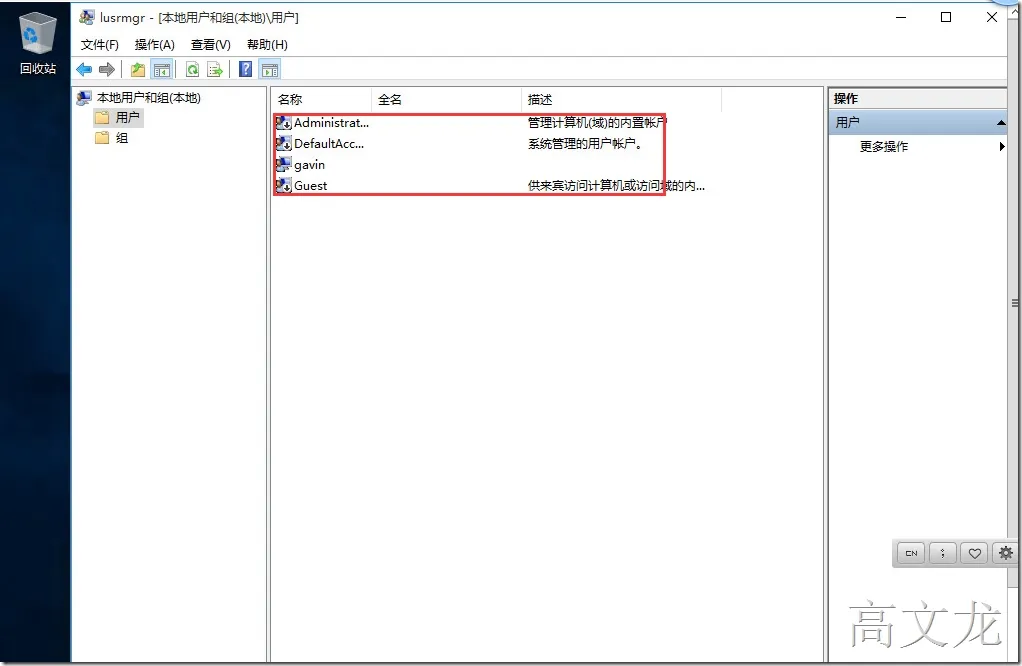1022x666 pixels.
Task: Open the 帮助(H) menu
Action: click(x=267, y=44)
